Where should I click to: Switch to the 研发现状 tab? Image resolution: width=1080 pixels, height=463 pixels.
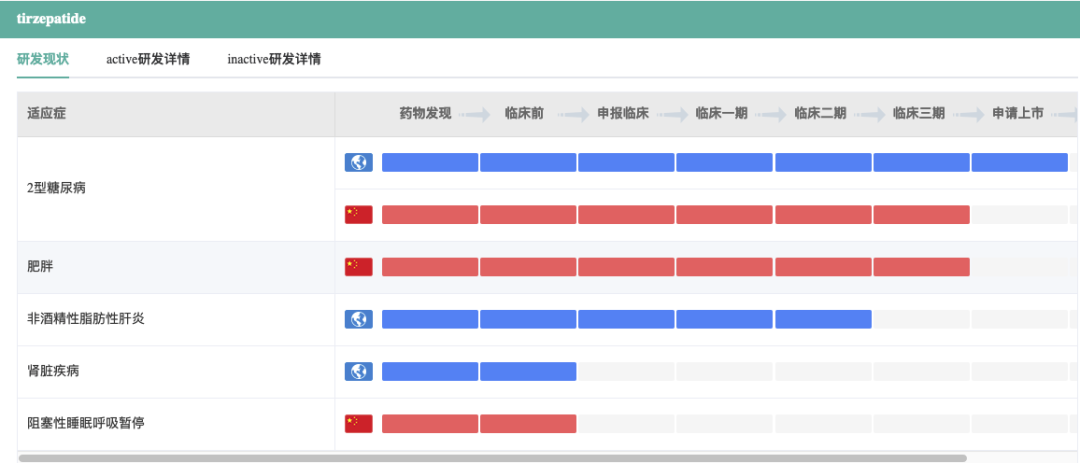click(43, 59)
